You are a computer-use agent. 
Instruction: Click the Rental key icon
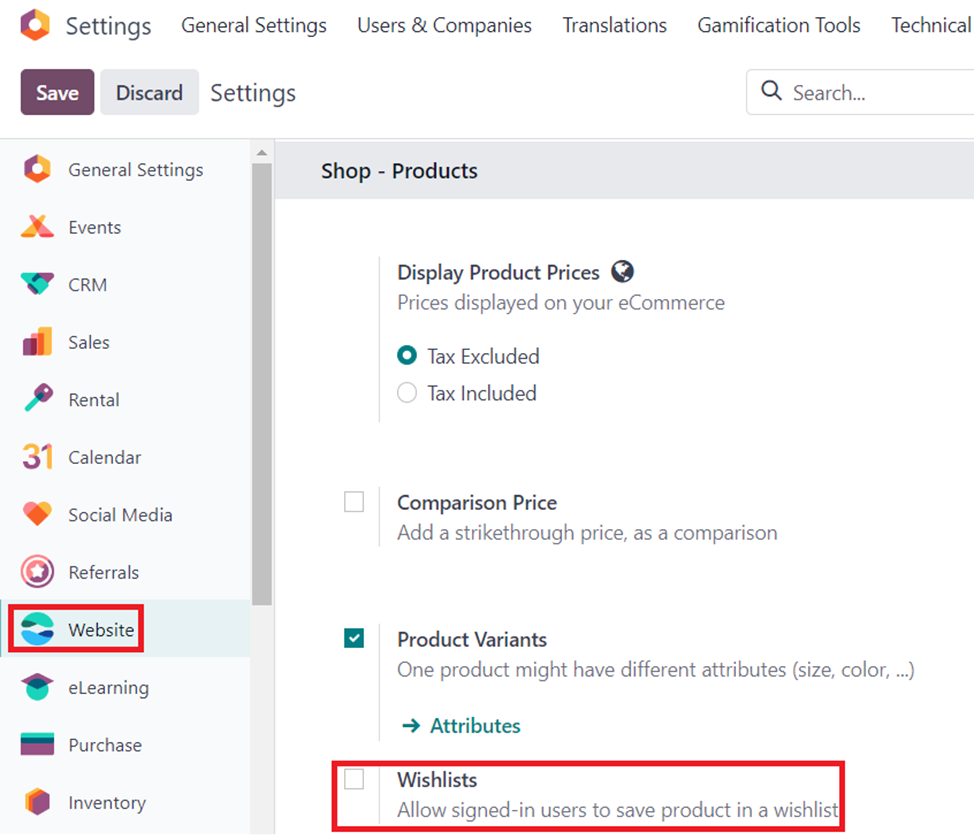point(39,398)
